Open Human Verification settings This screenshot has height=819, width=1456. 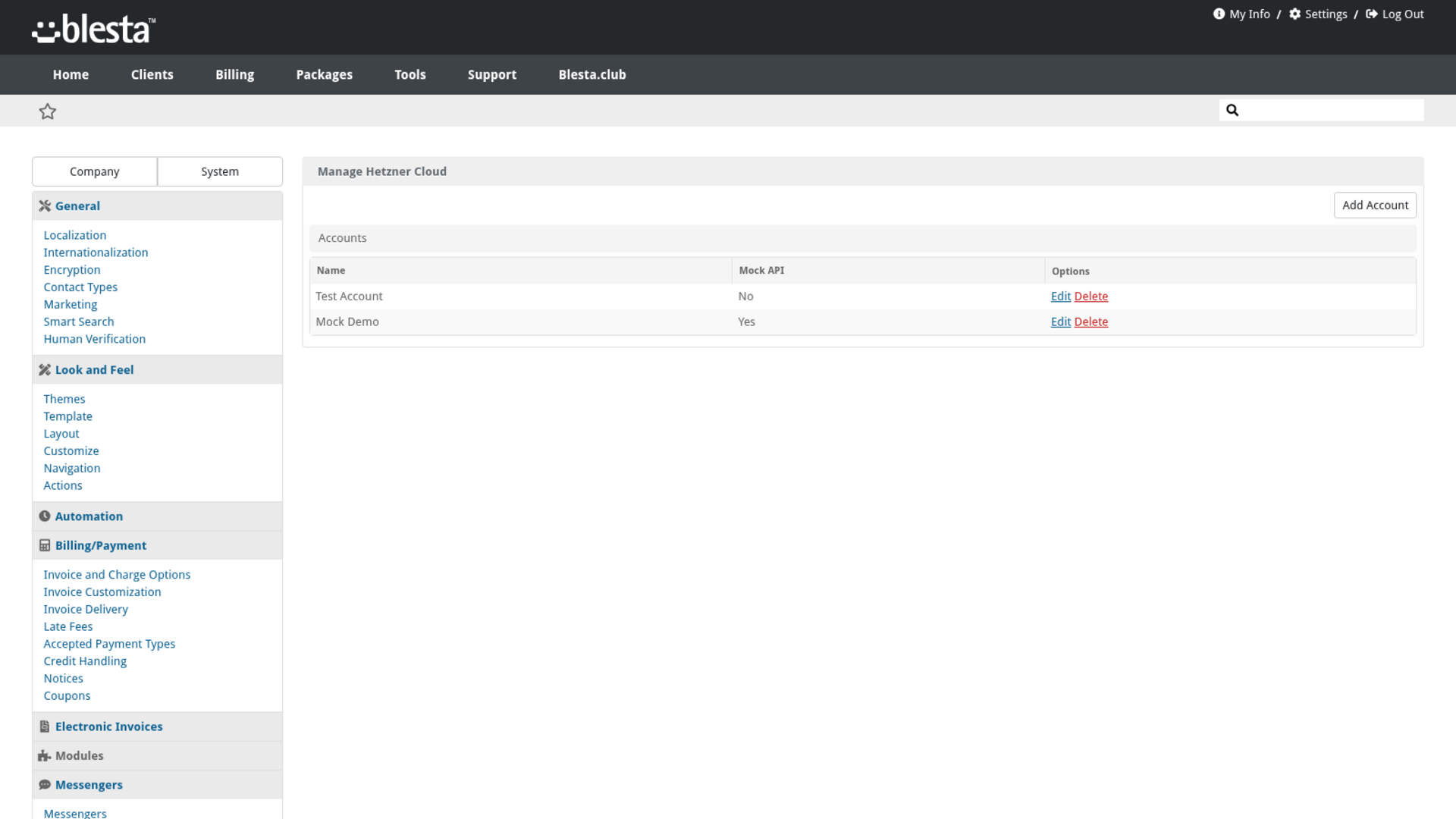(x=94, y=339)
